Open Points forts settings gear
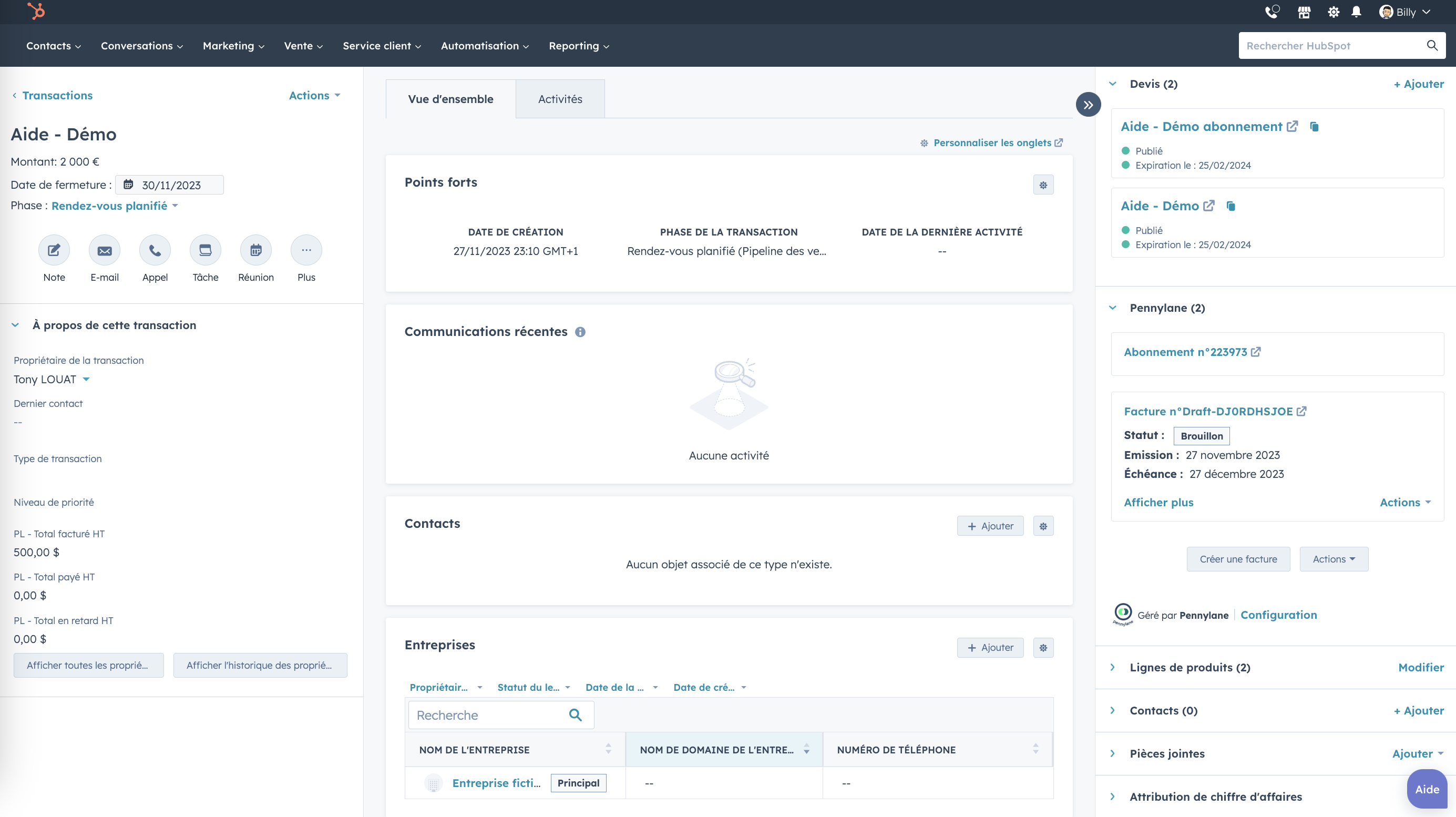1456x817 pixels. point(1043,185)
